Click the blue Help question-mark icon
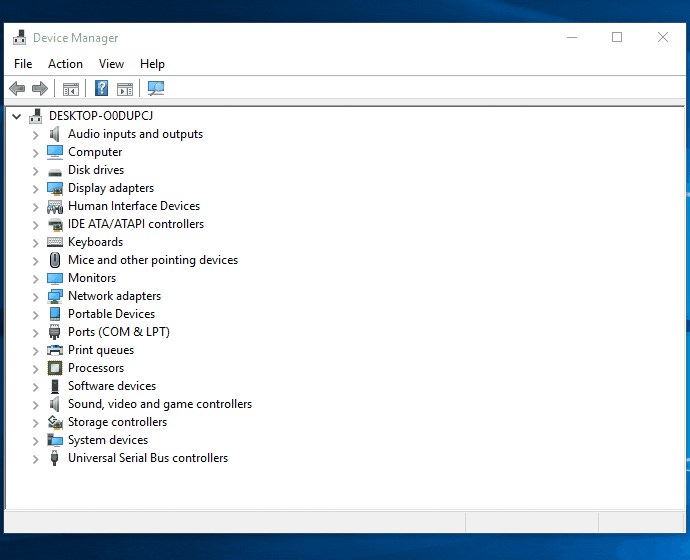This screenshot has height=560, width=690. click(101, 89)
